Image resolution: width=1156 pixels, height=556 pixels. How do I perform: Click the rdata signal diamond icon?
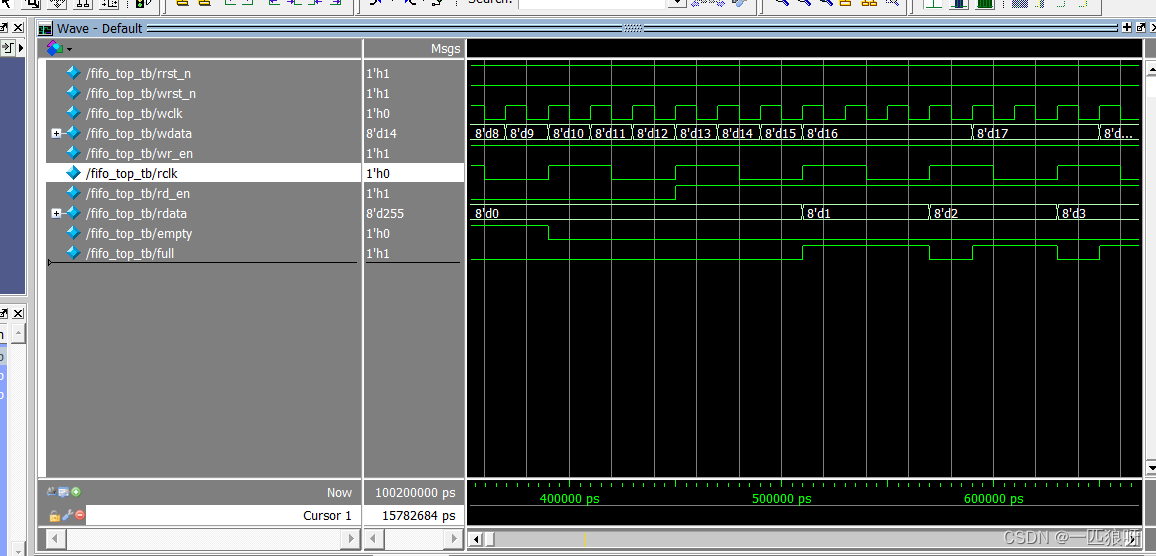click(x=73, y=213)
